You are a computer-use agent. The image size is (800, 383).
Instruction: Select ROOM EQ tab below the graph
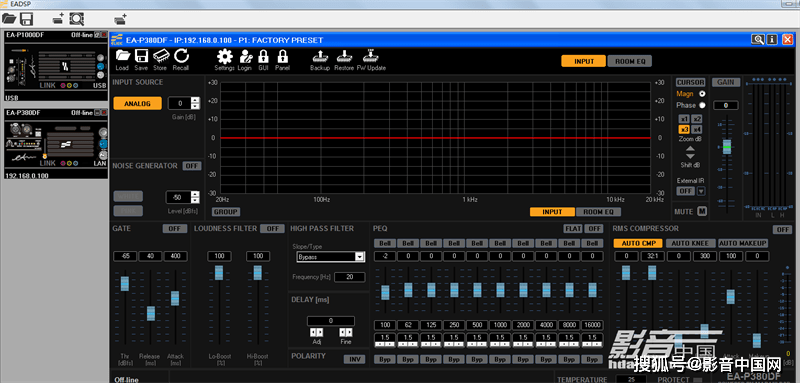[598, 212]
